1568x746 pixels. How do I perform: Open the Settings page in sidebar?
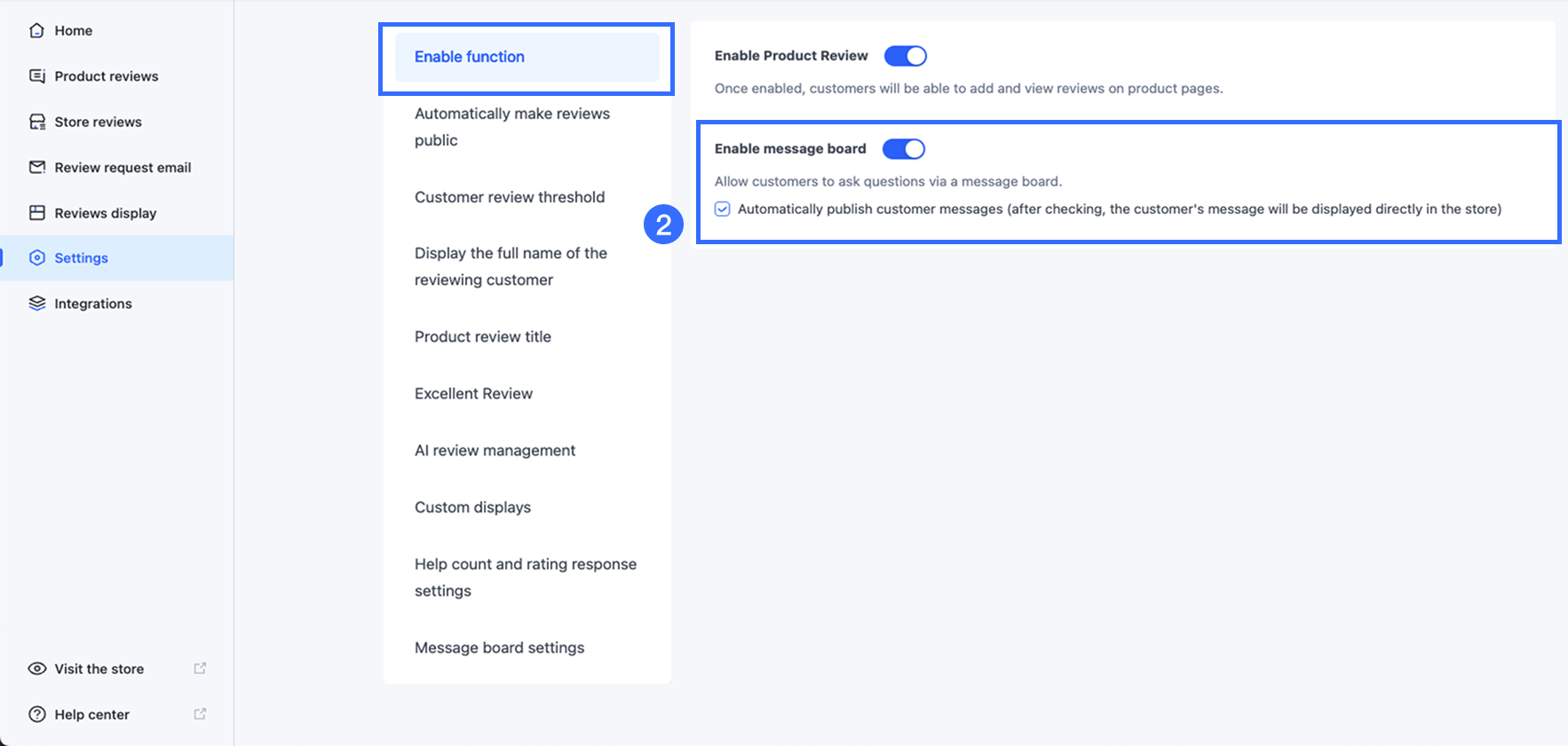81,258
